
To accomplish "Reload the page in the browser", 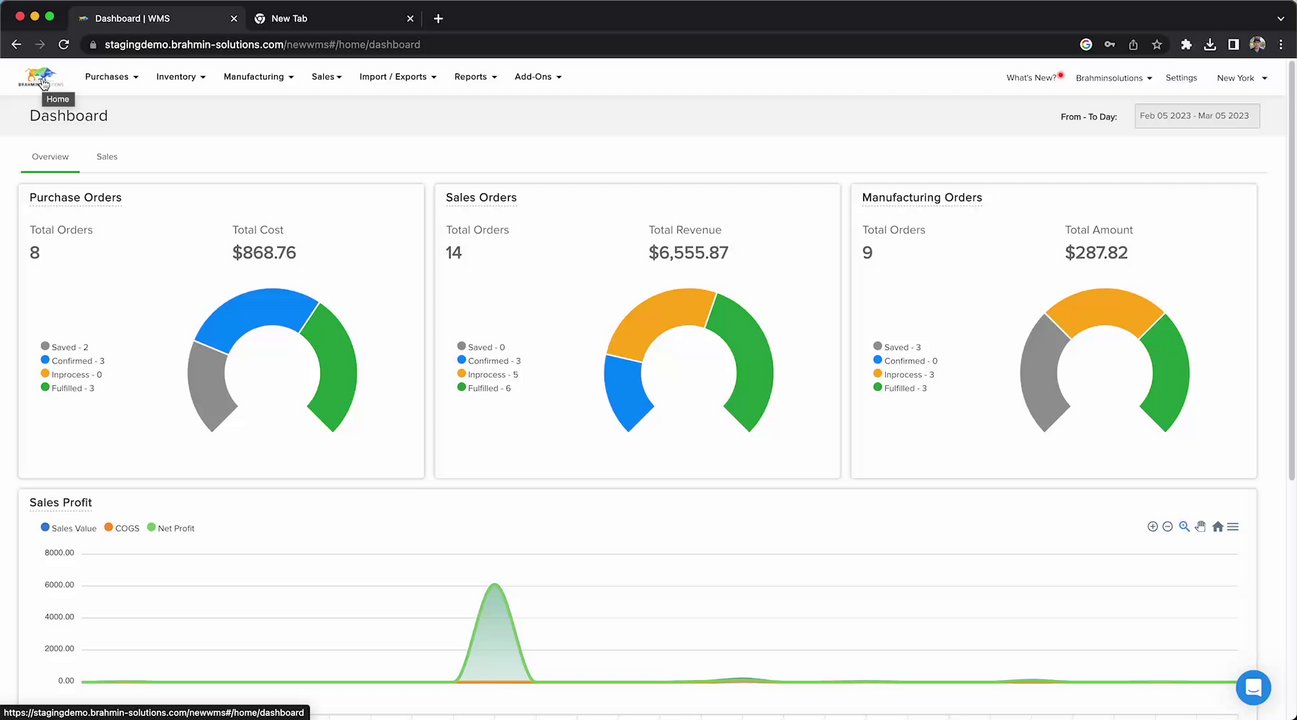I will tap(64, 45).
